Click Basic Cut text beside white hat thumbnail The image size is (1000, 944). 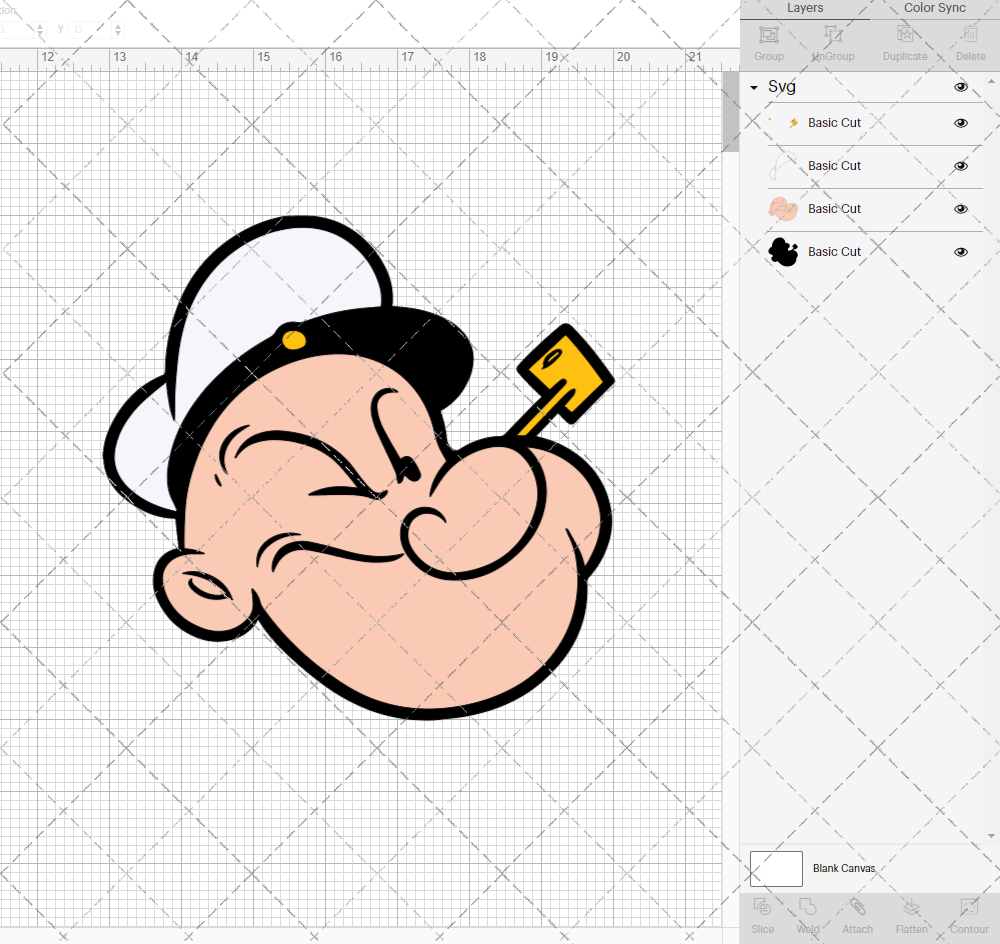pyautogui.click(x=834, y=166)
